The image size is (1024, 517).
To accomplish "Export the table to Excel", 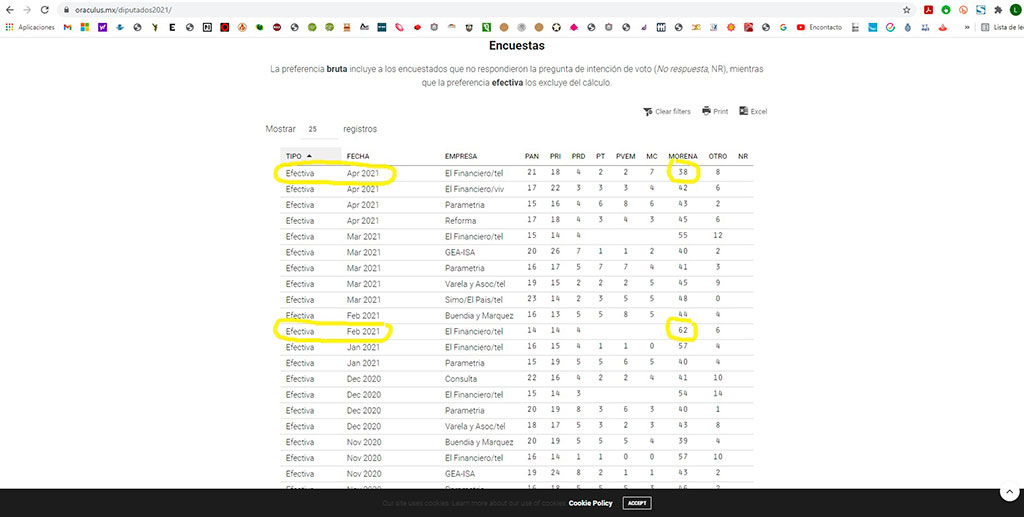I will pyautogui.click(x=753, y=111).
